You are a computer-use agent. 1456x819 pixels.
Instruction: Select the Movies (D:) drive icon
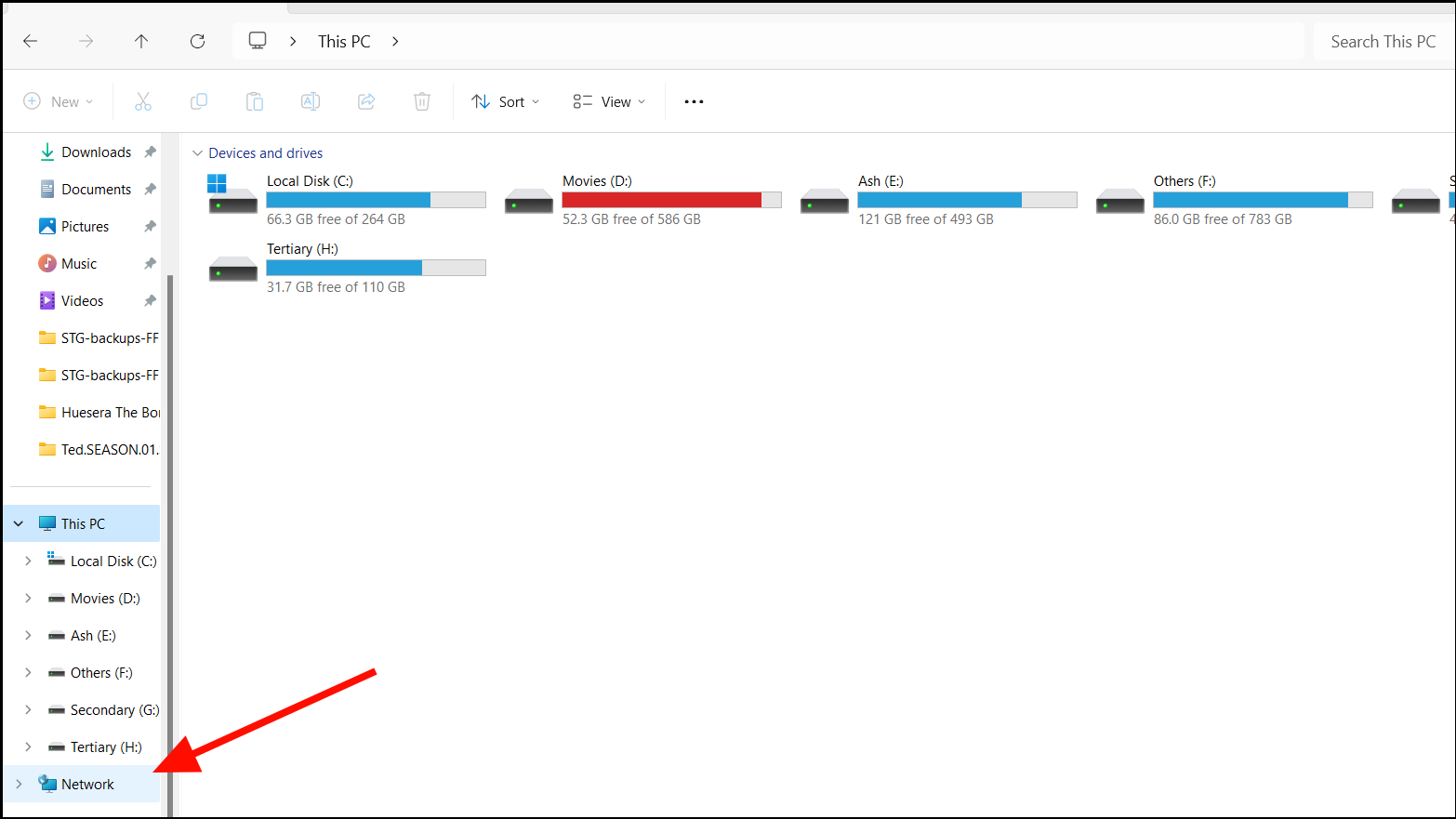tap(528, 200)
